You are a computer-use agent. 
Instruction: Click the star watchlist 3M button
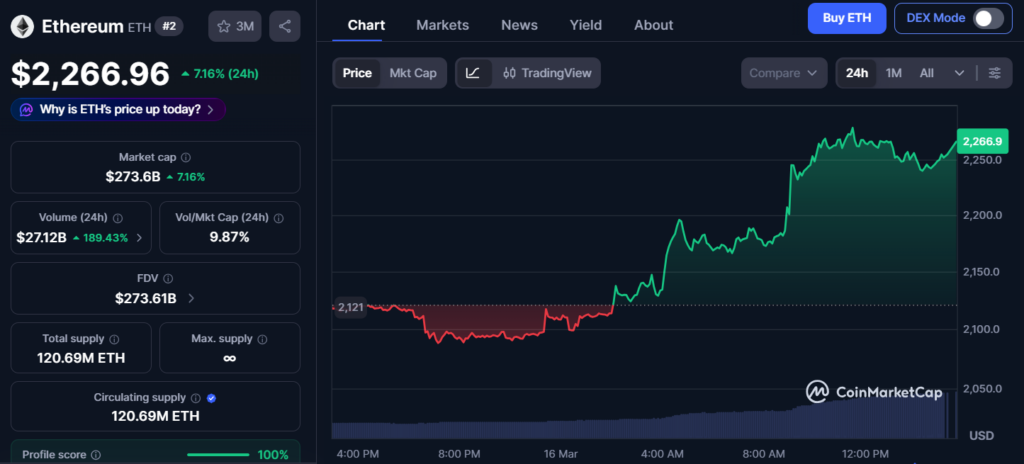pyautogui.click(x=233, y=27)
